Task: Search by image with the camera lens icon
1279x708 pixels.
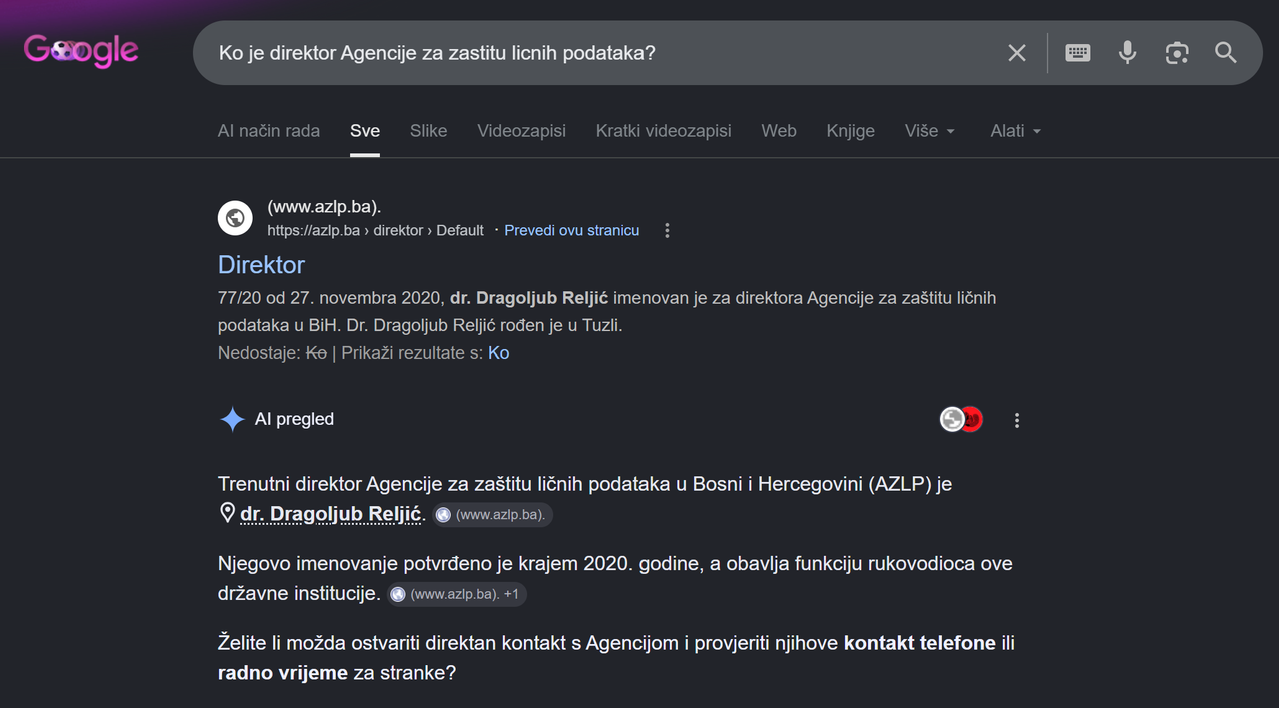Action: pyautogui.click(x=1177, y=53)
